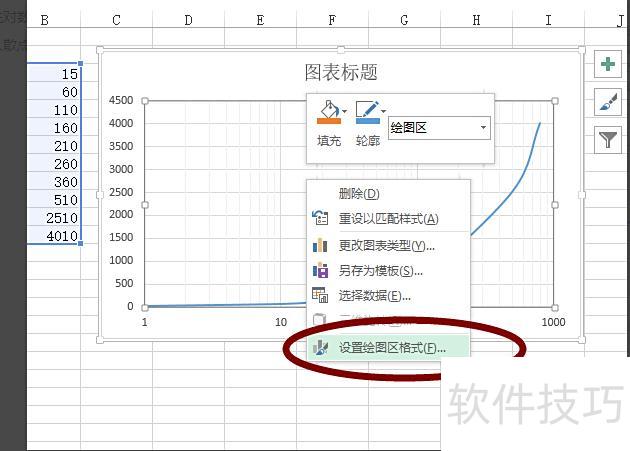
Task: Click cell containing 510
Action: point(54,200)
